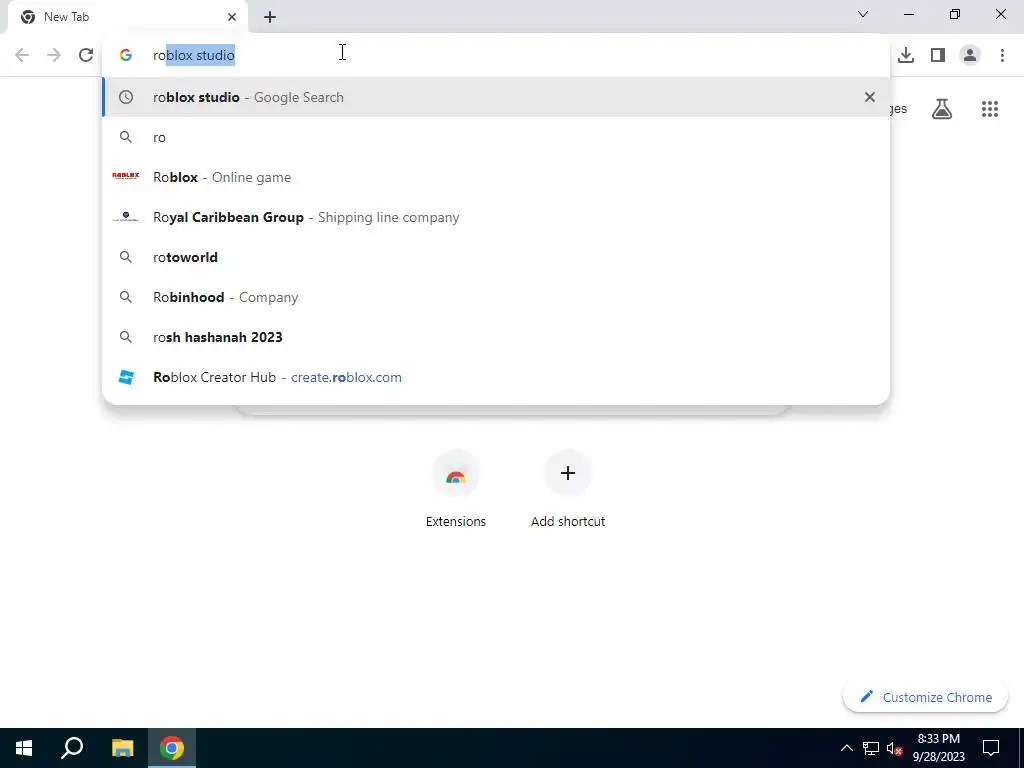This screenshot has height=768, width=1024.
Task: Choose the plain 'ro' search suggestion
Action: pos(496,137)
